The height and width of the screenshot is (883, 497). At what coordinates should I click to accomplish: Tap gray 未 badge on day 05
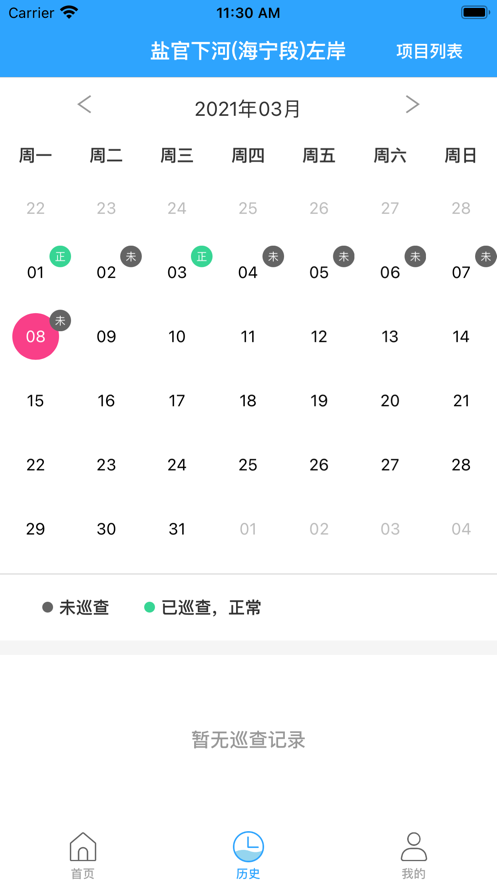pyautogui.click(x=344, y=257)
